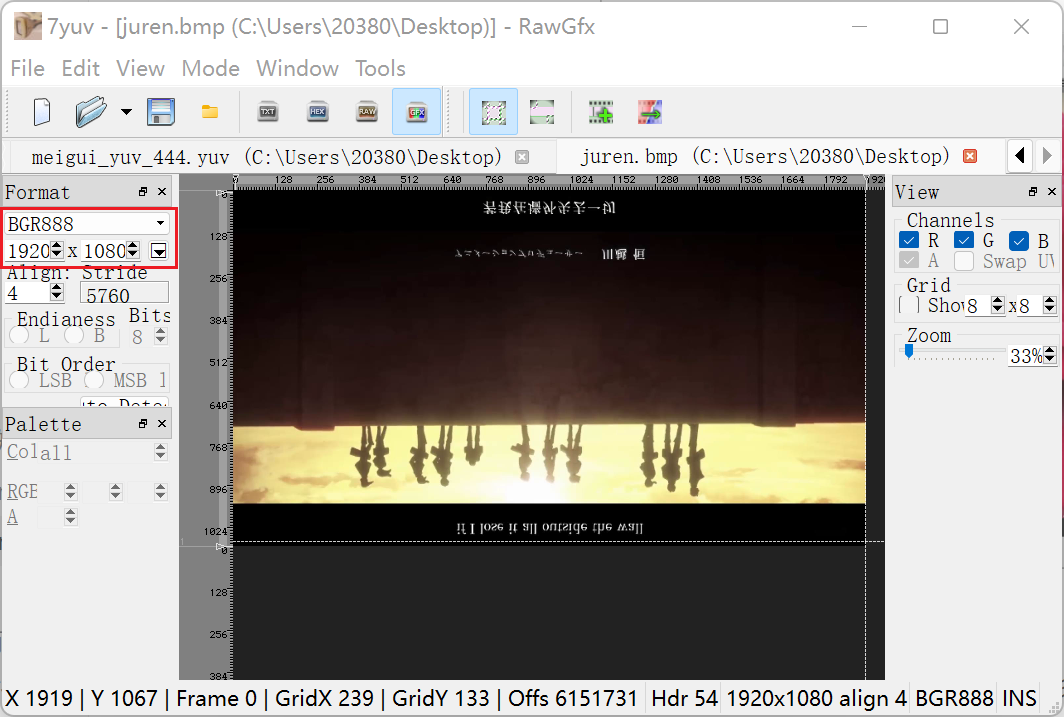
Task: Click the selection tool icon in toolbar
Action: click(x=492, y=112)
